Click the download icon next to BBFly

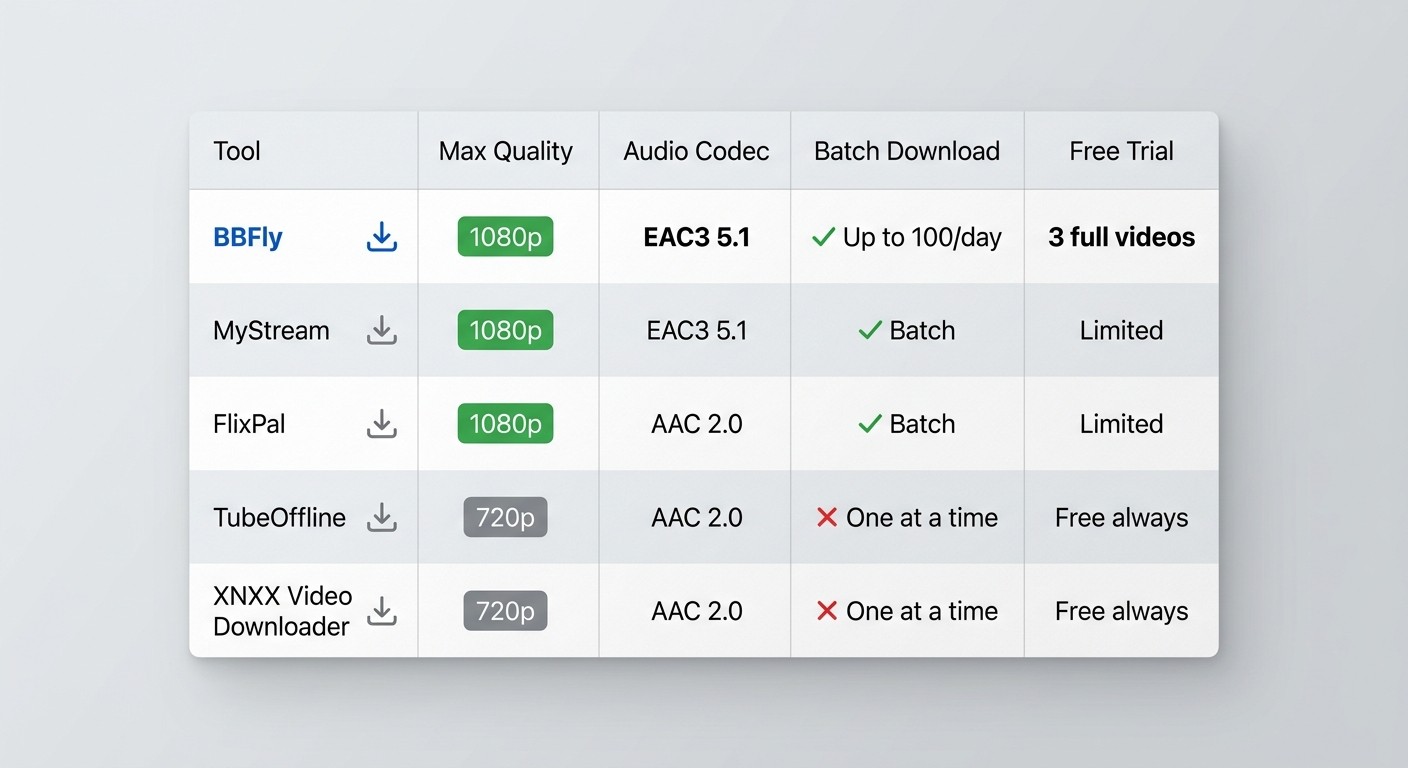click(382, 237)
